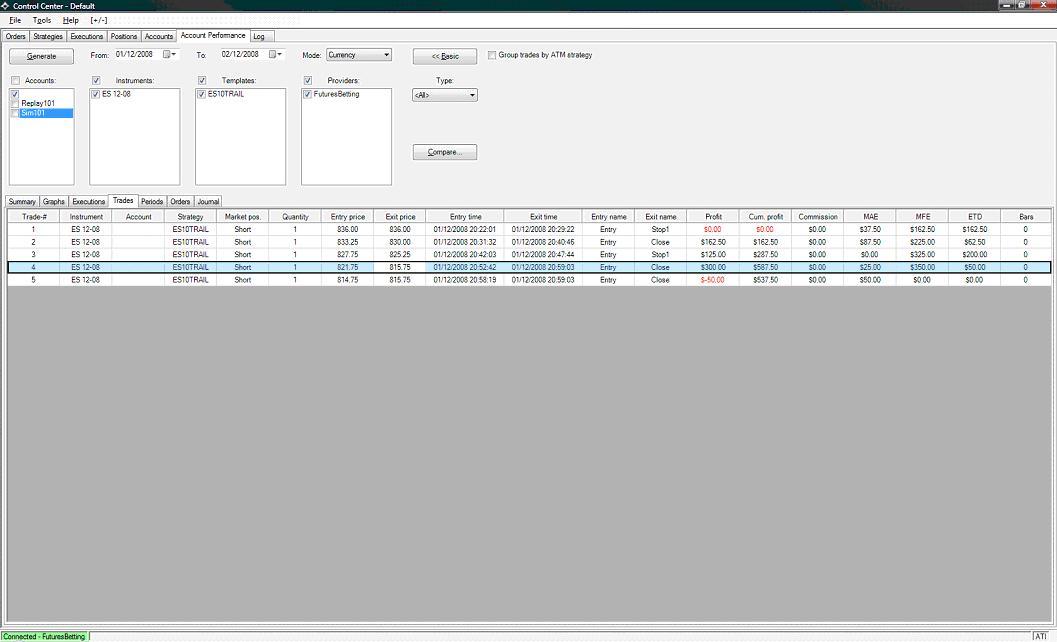Open the Periods sub-tab
The width and height of the screenshot is (1057, 642).
pyautogui.click(x=152, y=202)
